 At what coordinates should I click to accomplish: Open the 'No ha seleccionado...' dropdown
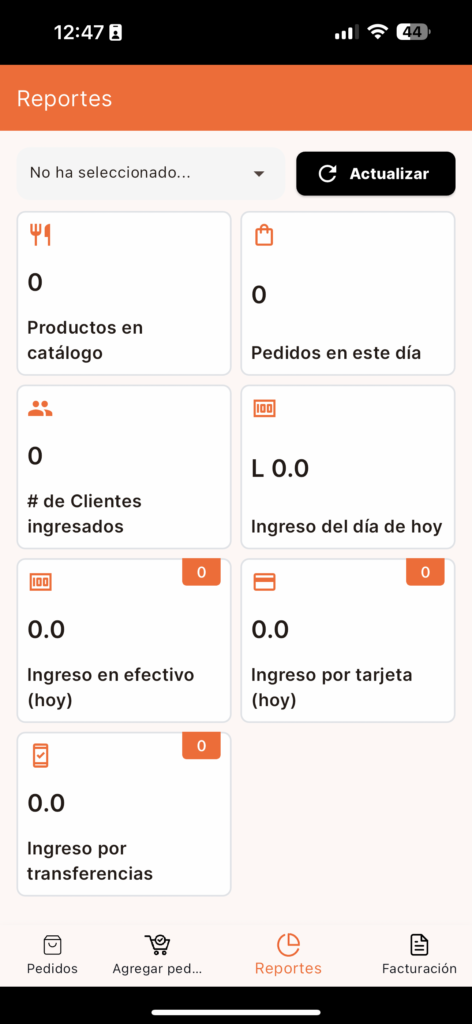(151, 174)
